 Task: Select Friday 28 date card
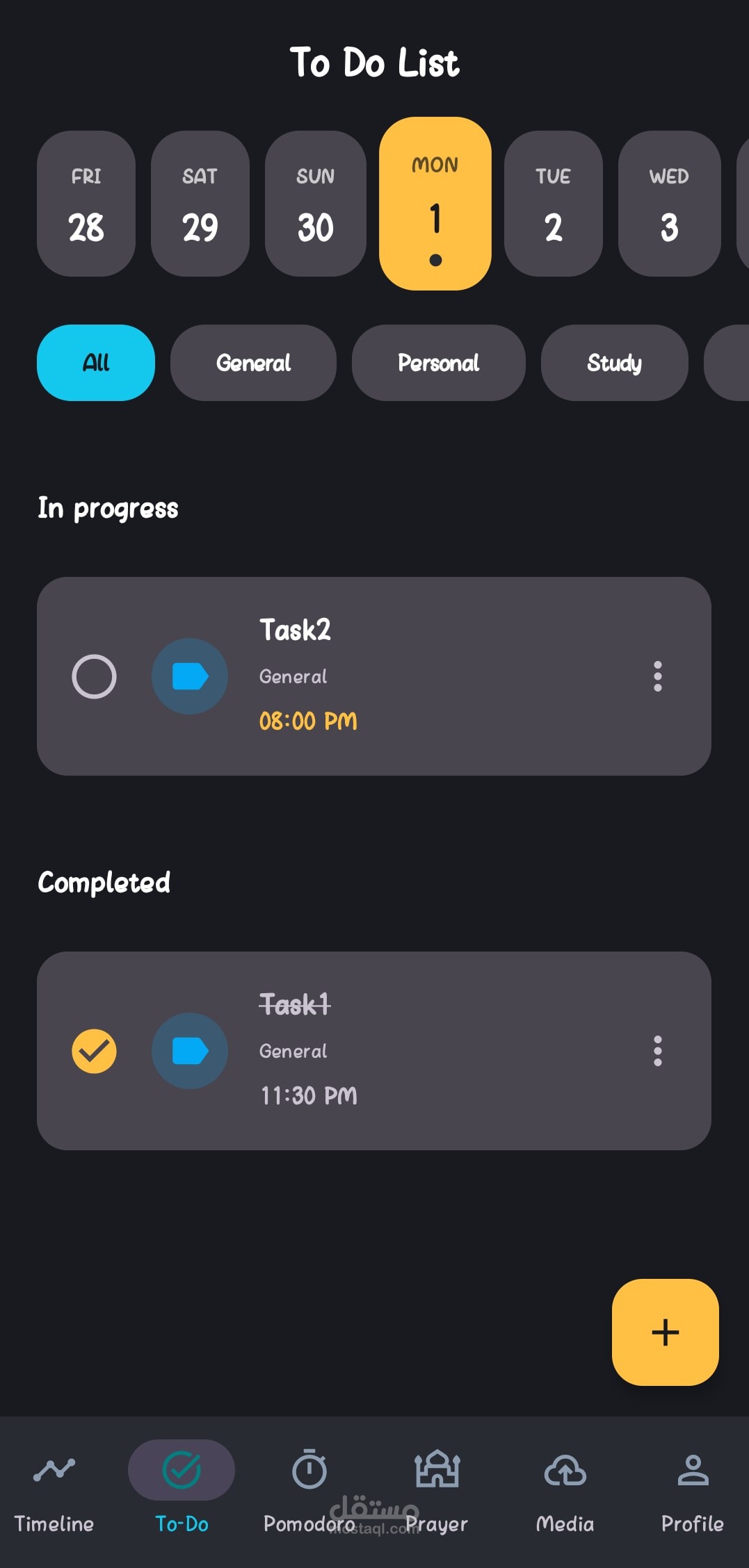(86, 204)
